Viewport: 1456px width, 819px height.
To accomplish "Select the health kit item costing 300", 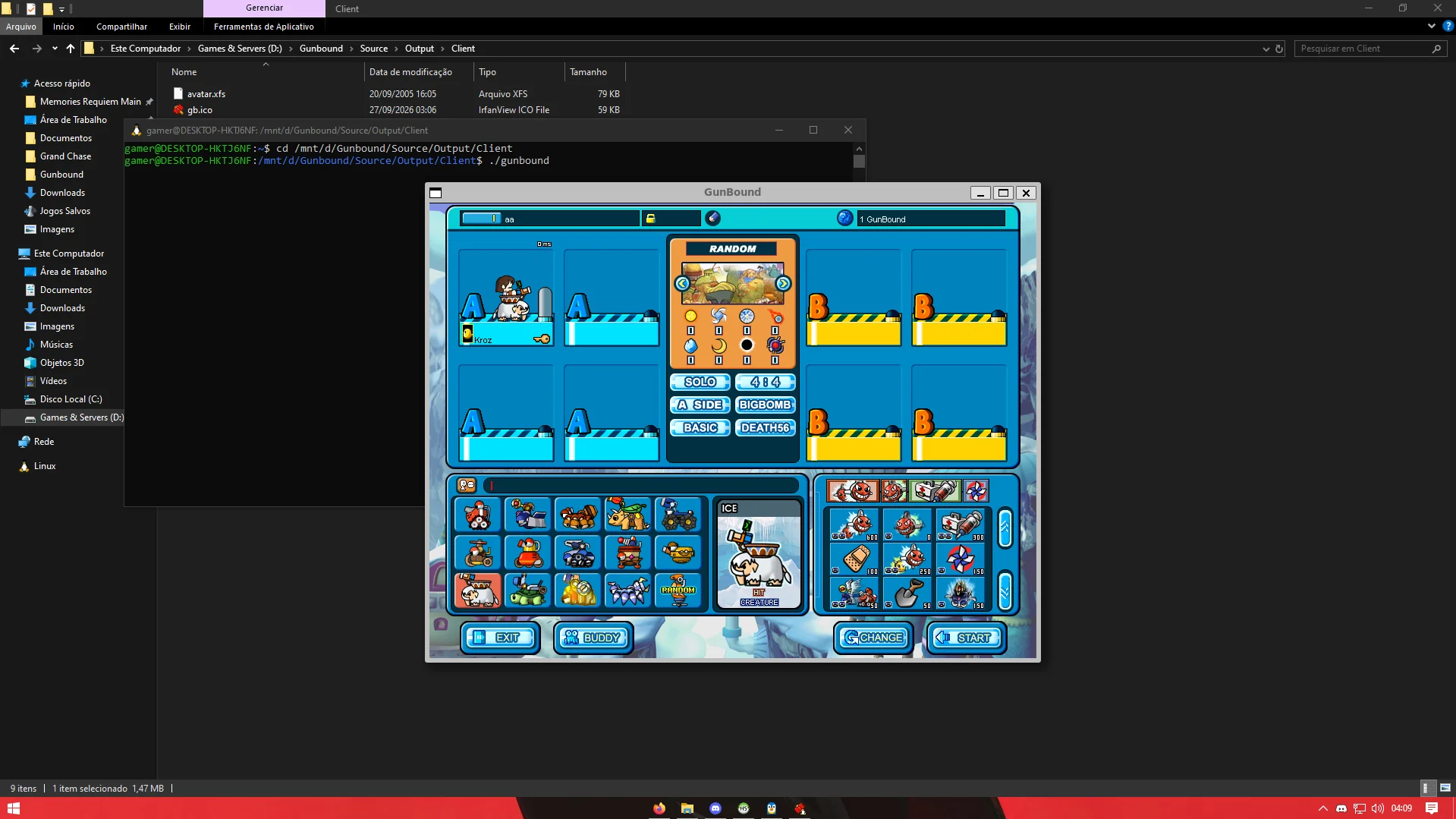I will (961, 524).
